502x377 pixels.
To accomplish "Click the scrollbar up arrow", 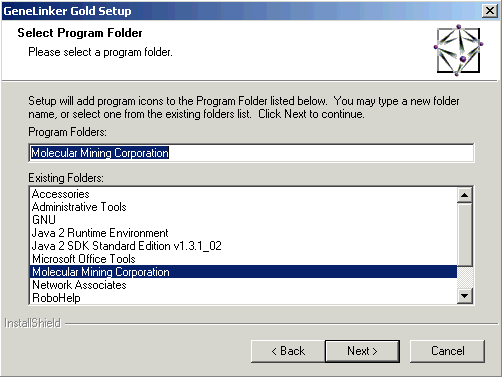I will tap(465, 195).
